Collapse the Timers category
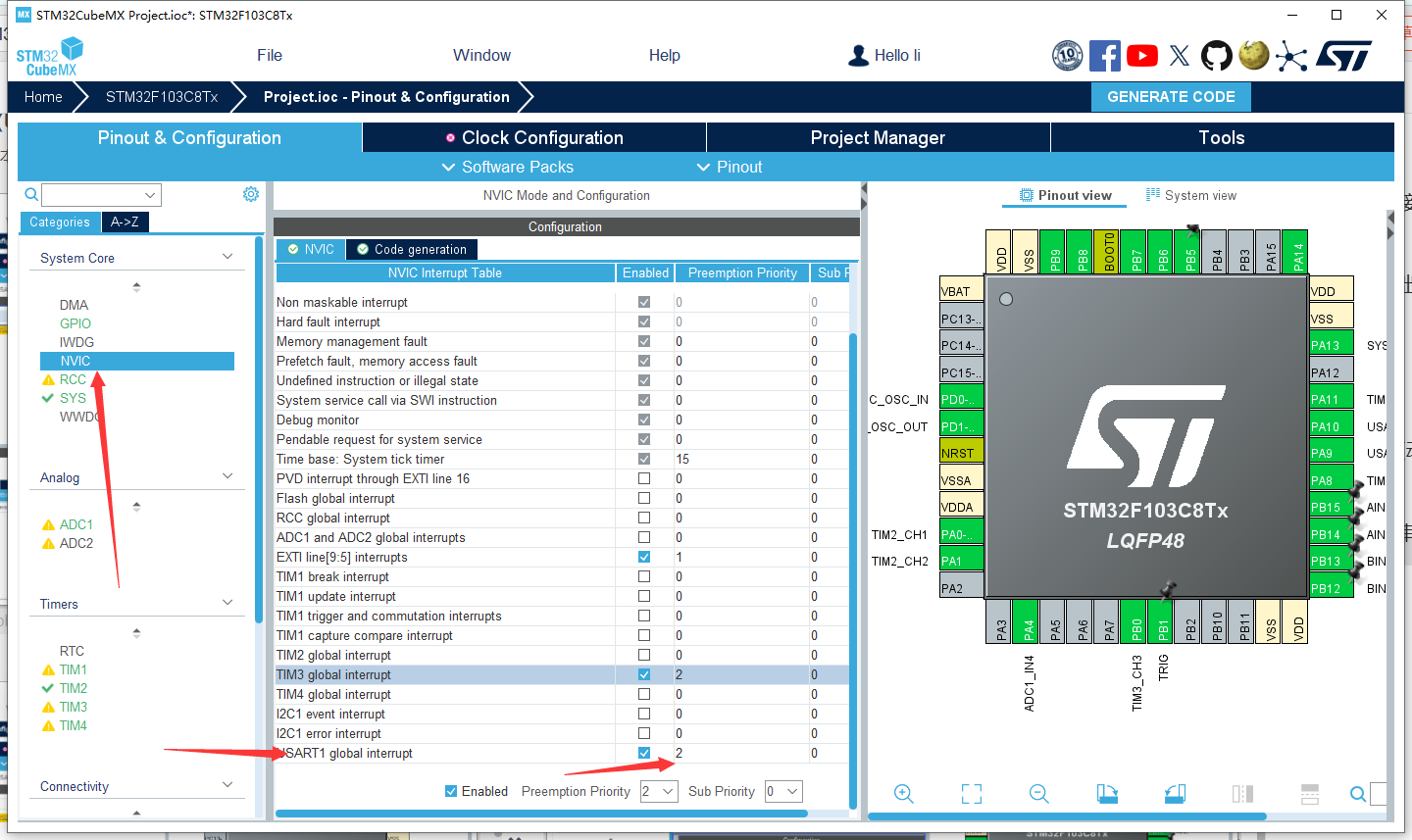Viewport: 1412px width, 840px height. pyautogui.click(x=227, y=603)
